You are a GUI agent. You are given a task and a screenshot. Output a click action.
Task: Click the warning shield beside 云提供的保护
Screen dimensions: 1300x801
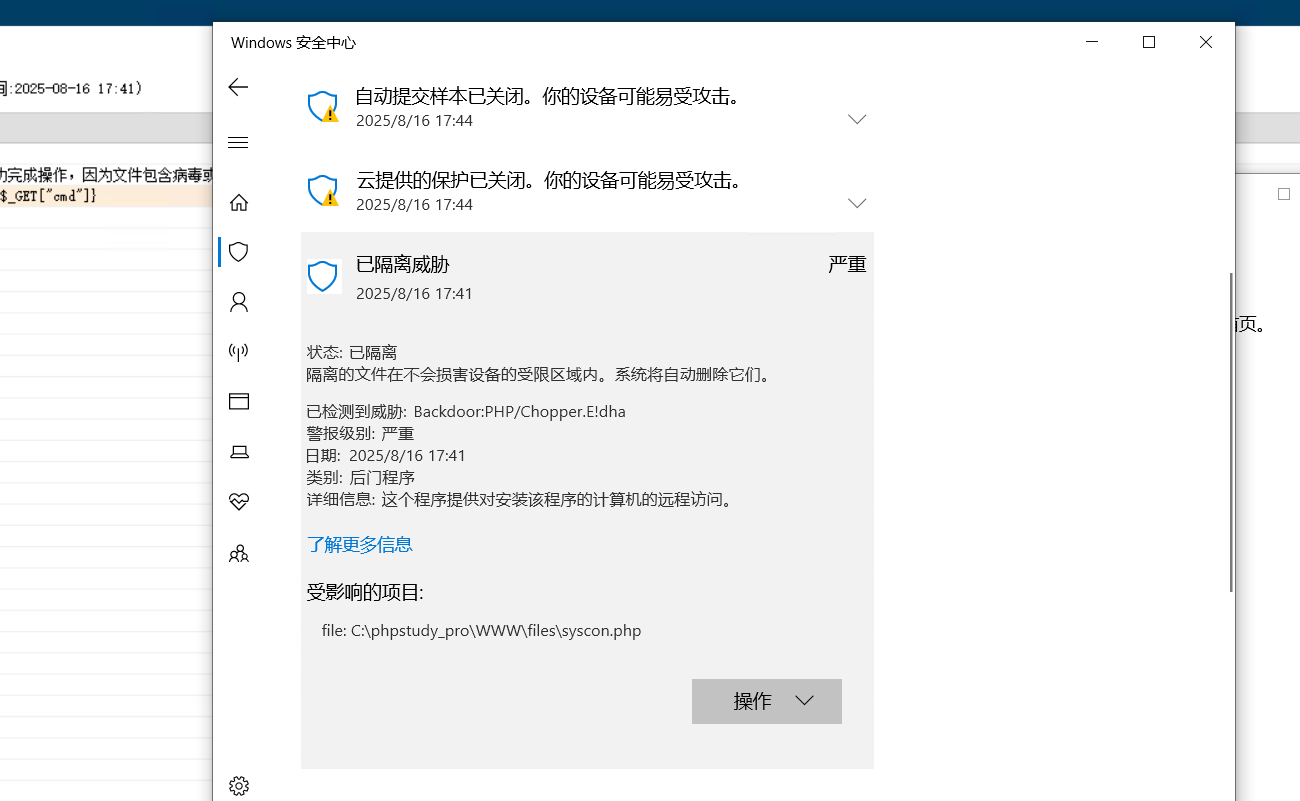pyautogui.click(x=323, y=190)
